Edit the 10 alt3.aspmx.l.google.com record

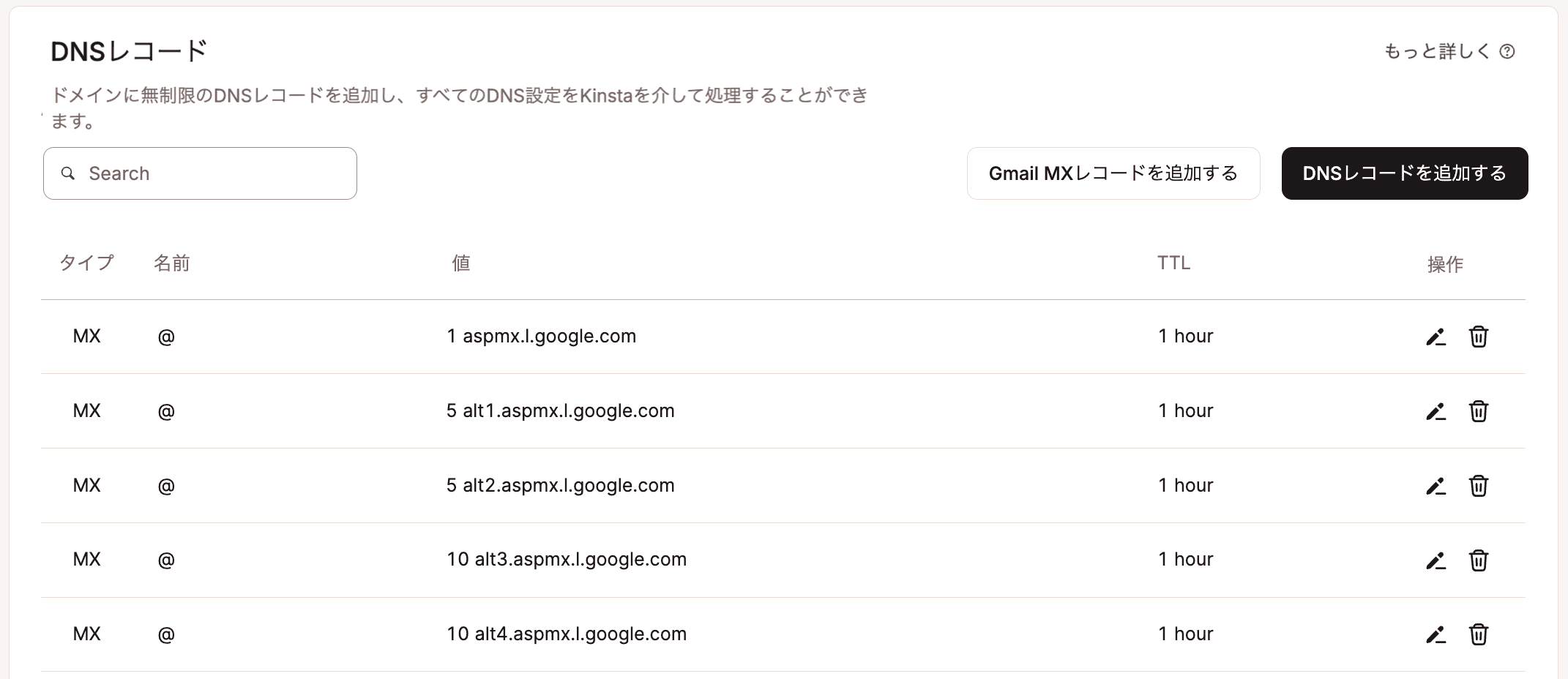pos(1436,560)
